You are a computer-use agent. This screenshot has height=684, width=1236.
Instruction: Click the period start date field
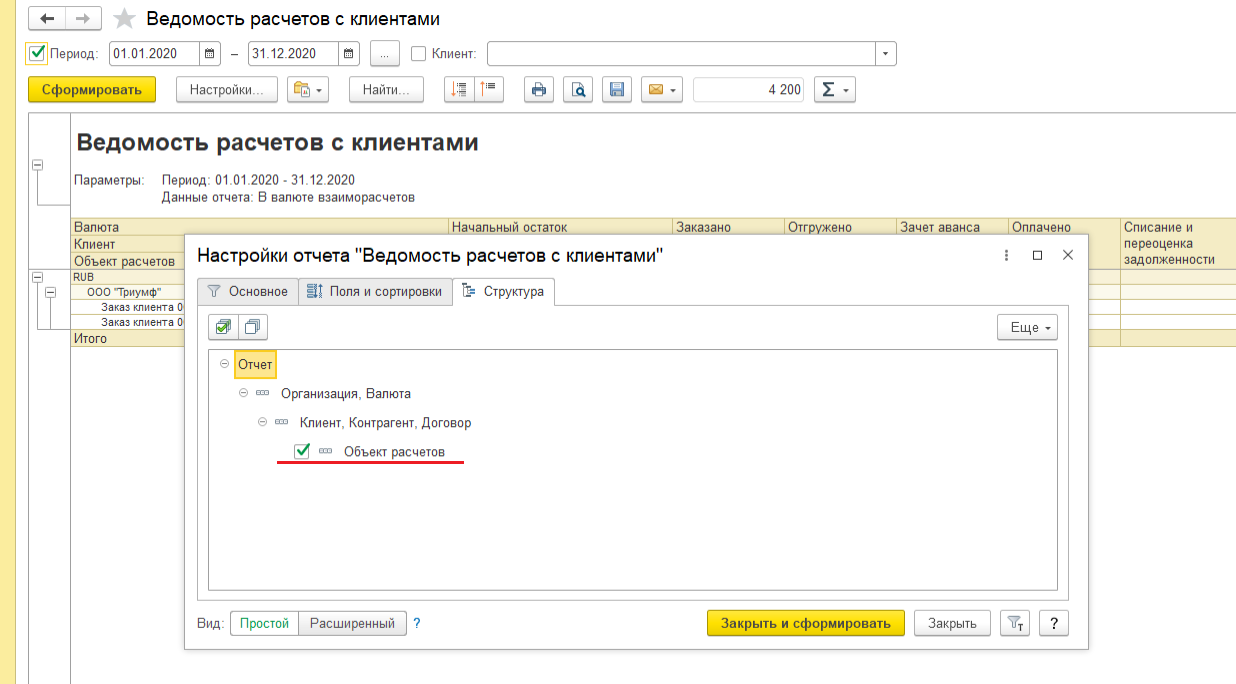tap(155, 53)
